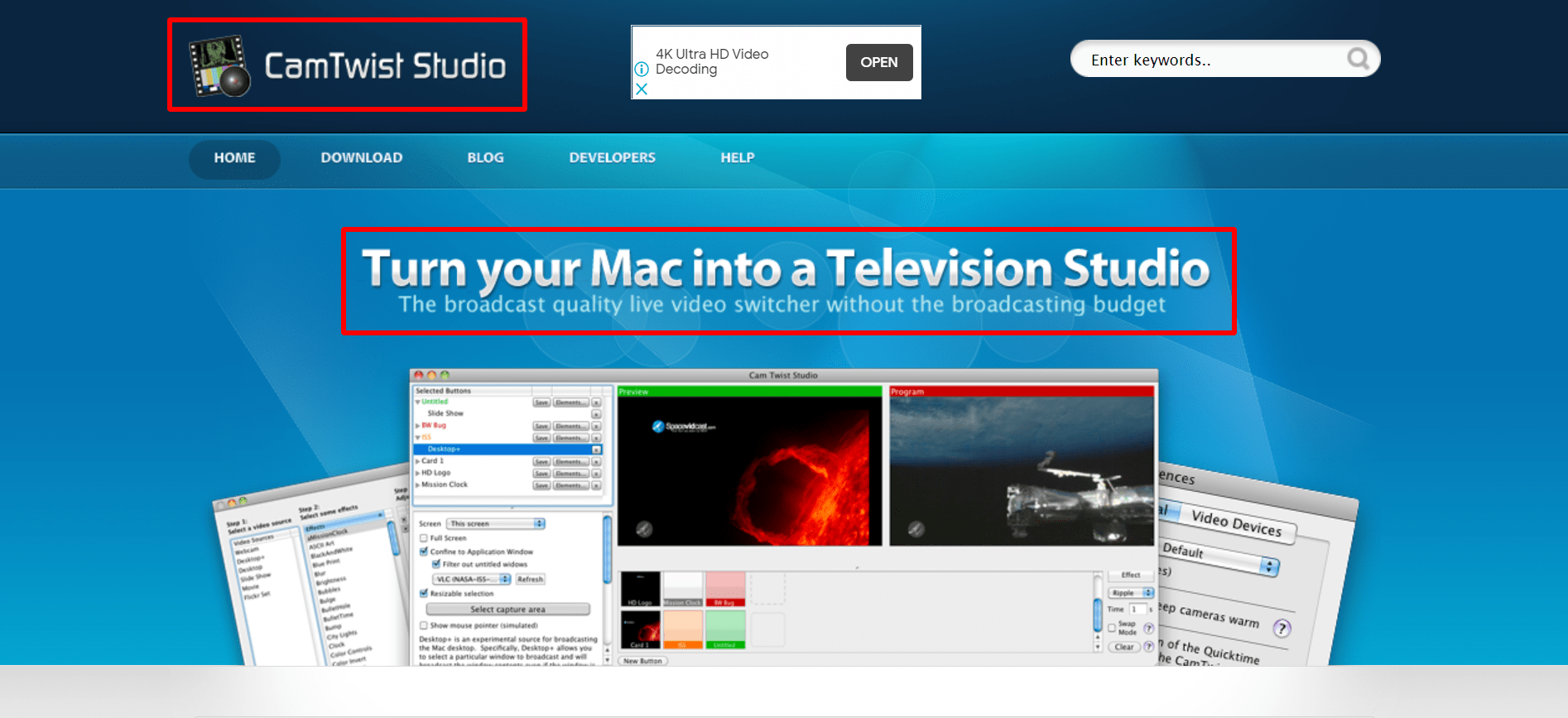Click the Time value field
Screen dimensions: 1568x718
pyautogui.click(x=1138, y=610)
